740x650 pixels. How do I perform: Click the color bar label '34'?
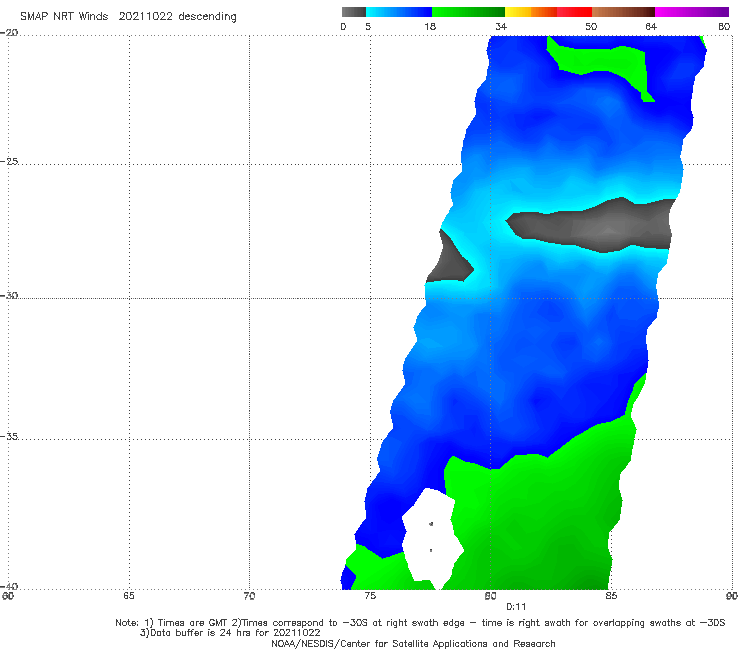click(501, 26)
